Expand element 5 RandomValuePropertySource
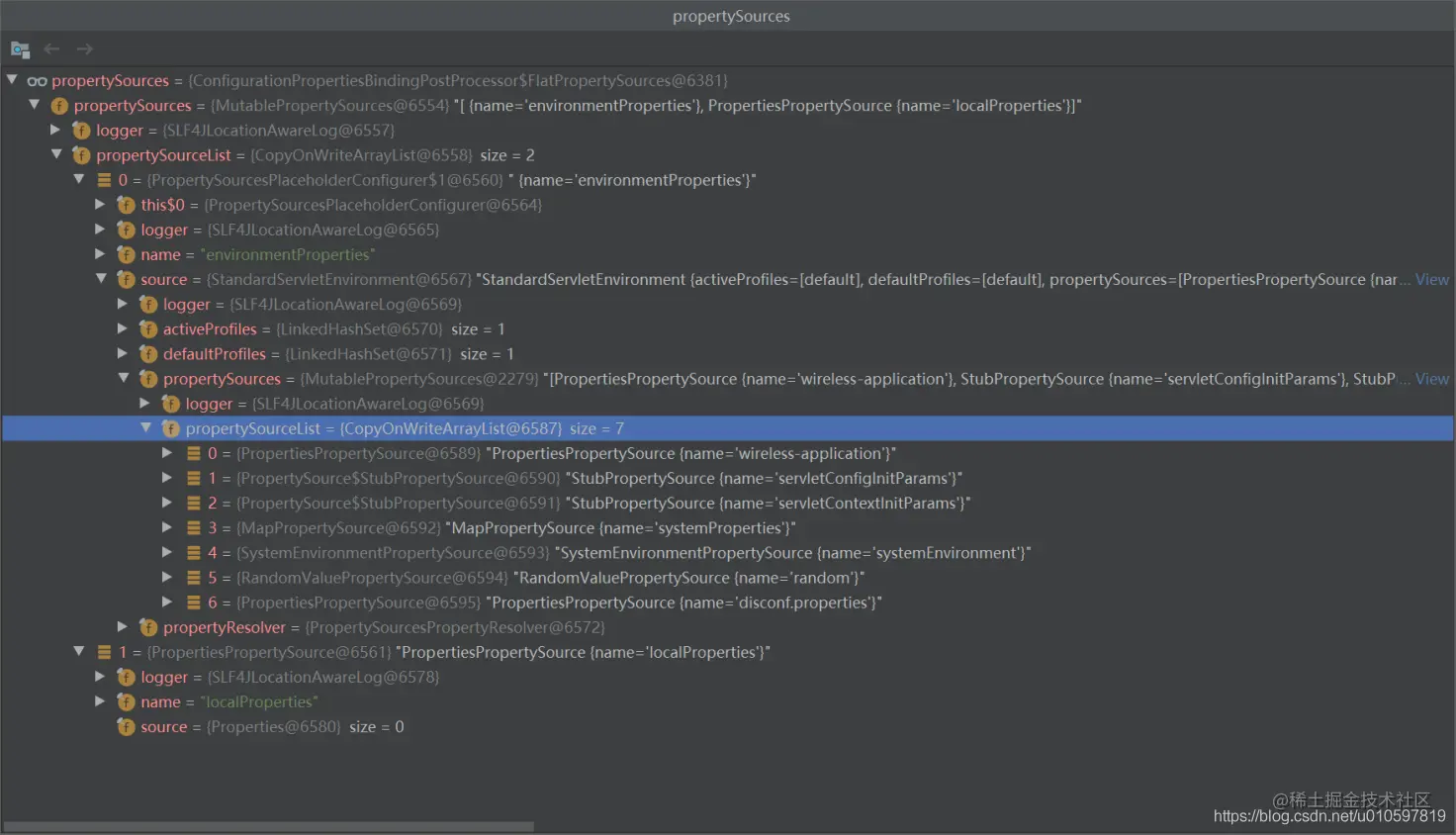The height and width of the screenshot is (835, 1456). tap(167, 576)
